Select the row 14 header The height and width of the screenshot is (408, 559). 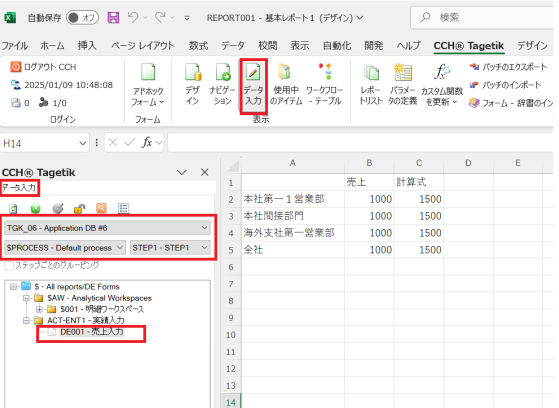click(x=231, y=402)
